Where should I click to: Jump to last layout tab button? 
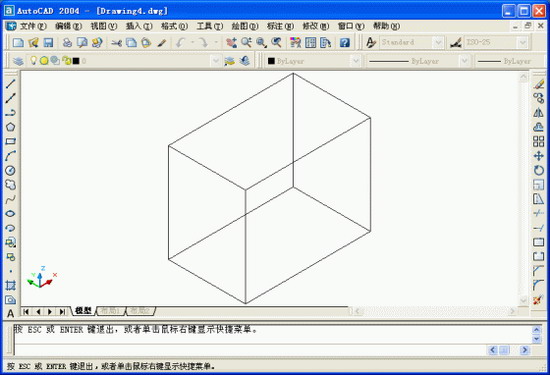pos(62,312)
